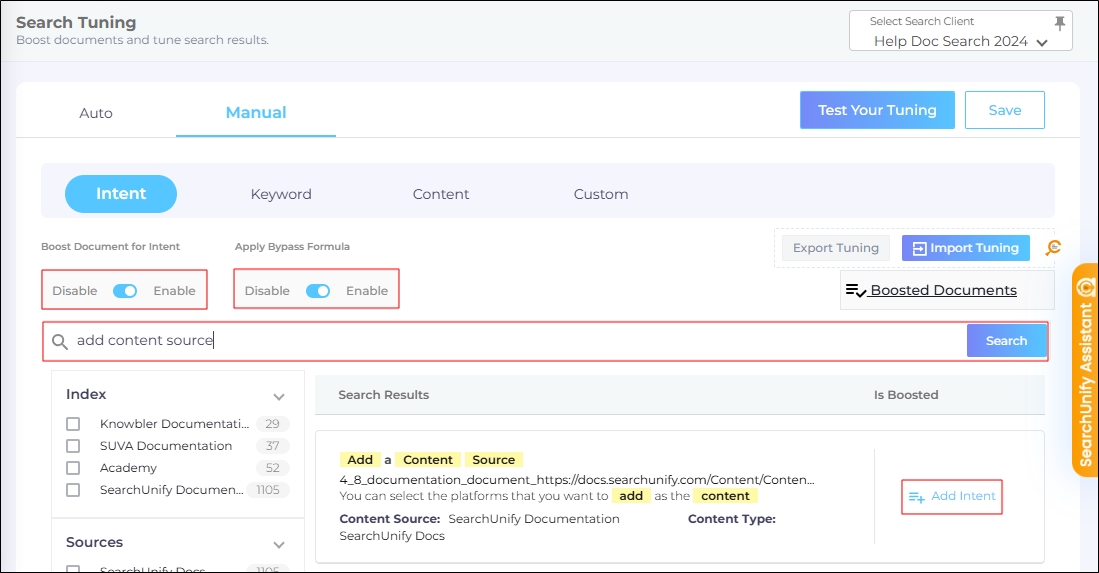Select the Keyword tuning tab
1099x573 pixels.
(x=281, y=194)
